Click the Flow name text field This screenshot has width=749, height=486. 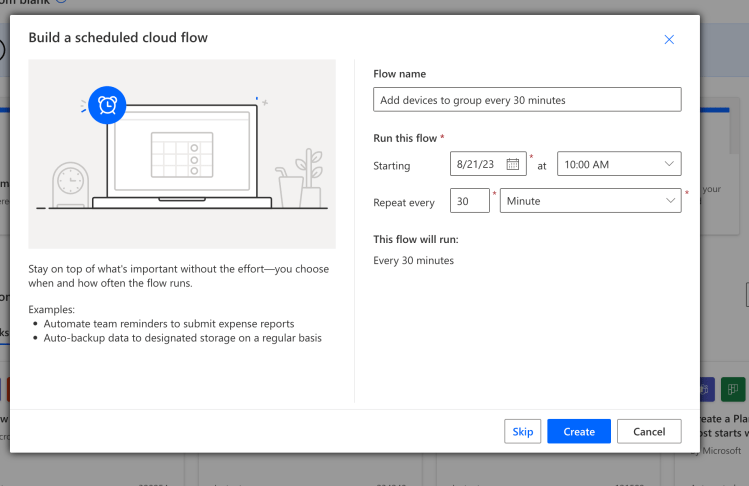click(526, 100)
